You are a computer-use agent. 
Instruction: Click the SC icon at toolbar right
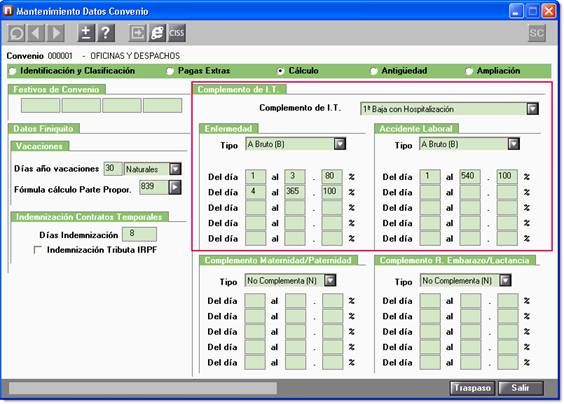[536, 33]
